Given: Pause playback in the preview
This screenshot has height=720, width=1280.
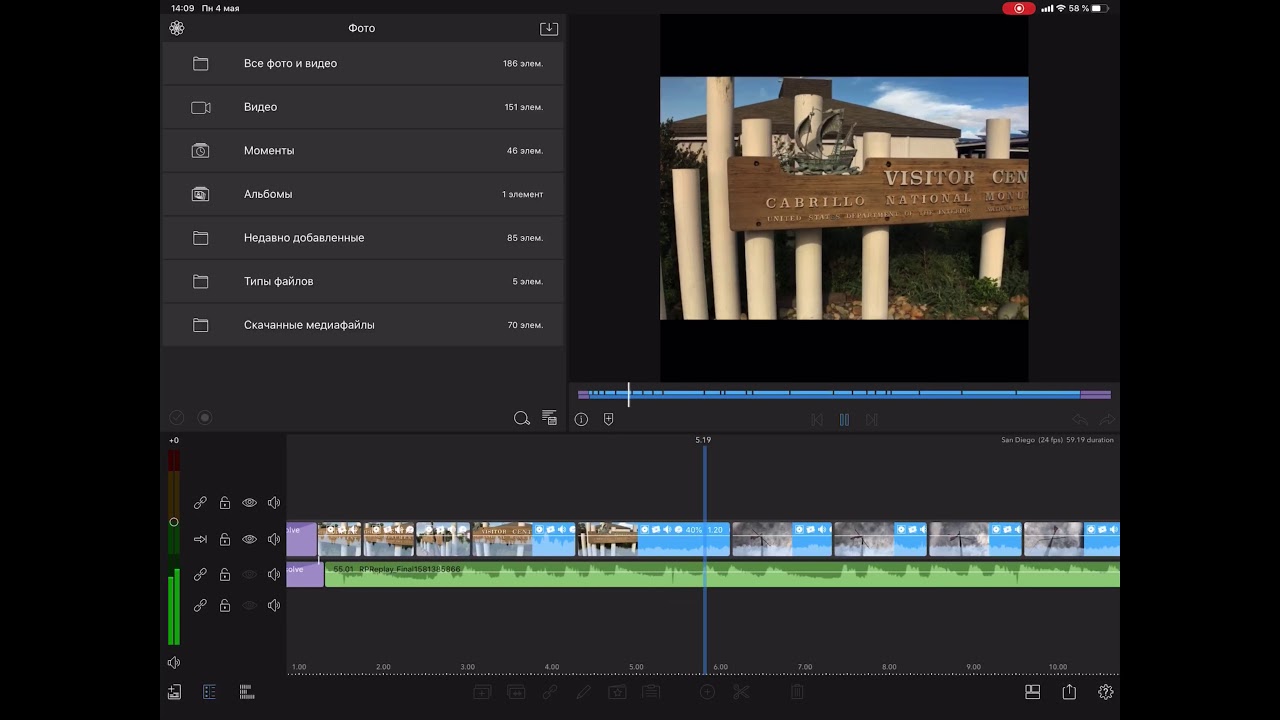Looking at the screenshot, I should tap(844, 420).
